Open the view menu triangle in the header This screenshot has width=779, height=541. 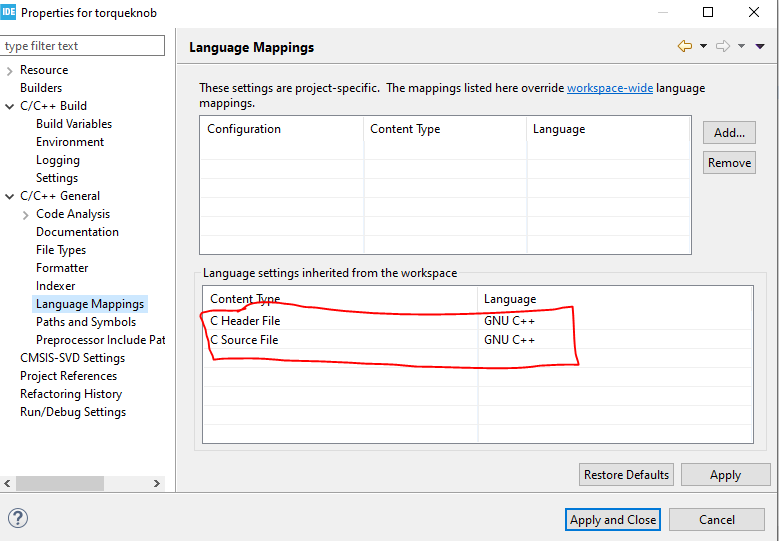[x=760, y=46]
